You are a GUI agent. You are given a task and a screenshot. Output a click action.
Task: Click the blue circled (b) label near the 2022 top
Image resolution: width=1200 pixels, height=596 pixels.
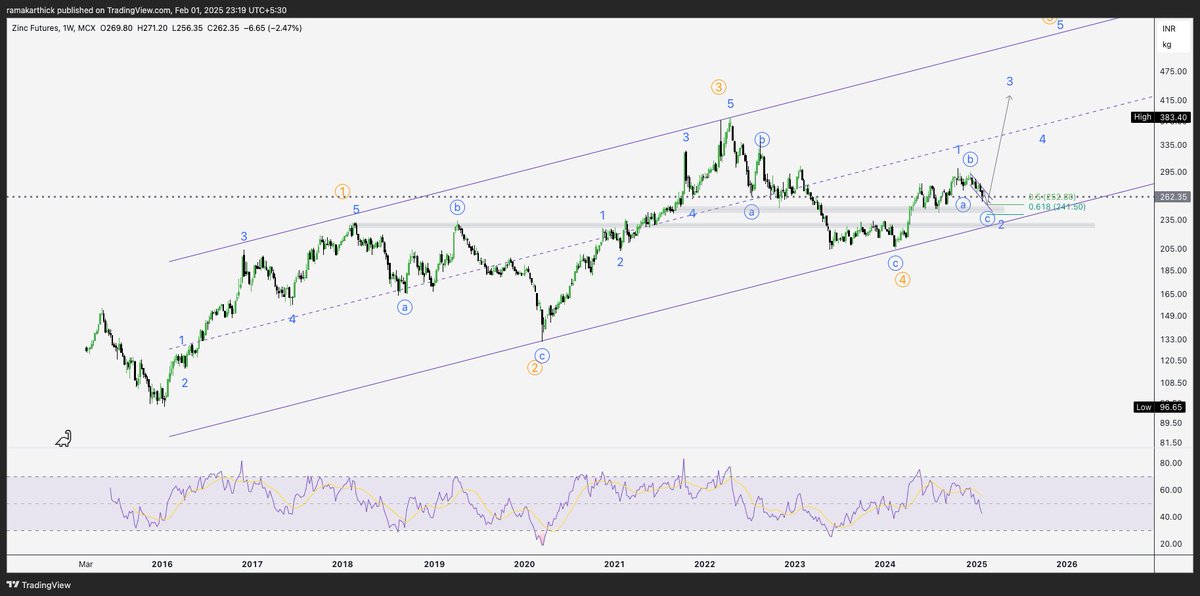pyautogui.click(x=761, y=140)
